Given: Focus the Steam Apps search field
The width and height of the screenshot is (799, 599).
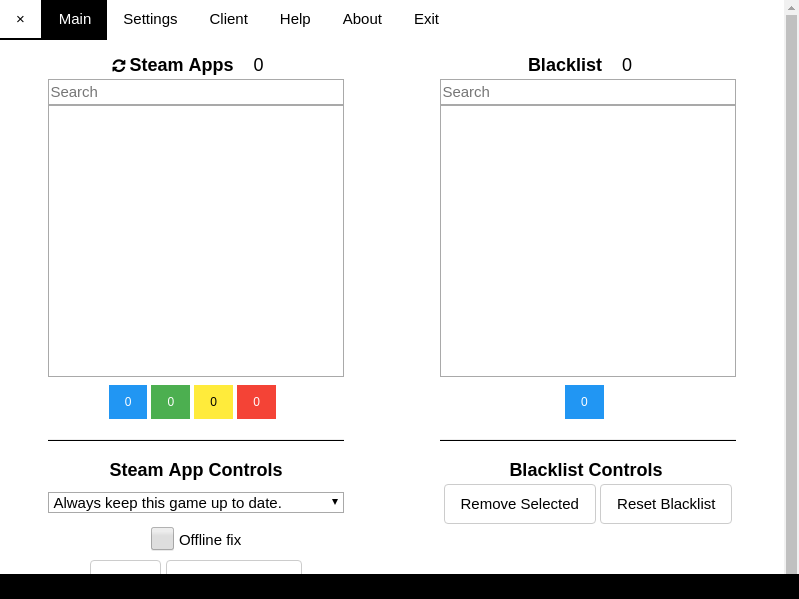Looking at the screenshot, I should [x=196, y=92].
